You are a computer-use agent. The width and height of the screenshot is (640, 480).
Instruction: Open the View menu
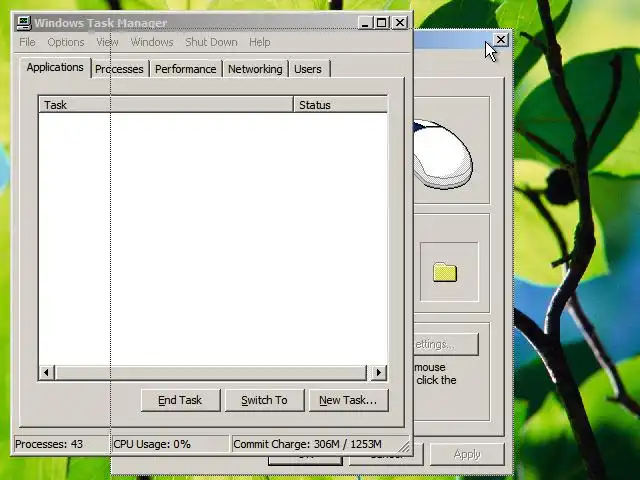[x=107, y=42]
